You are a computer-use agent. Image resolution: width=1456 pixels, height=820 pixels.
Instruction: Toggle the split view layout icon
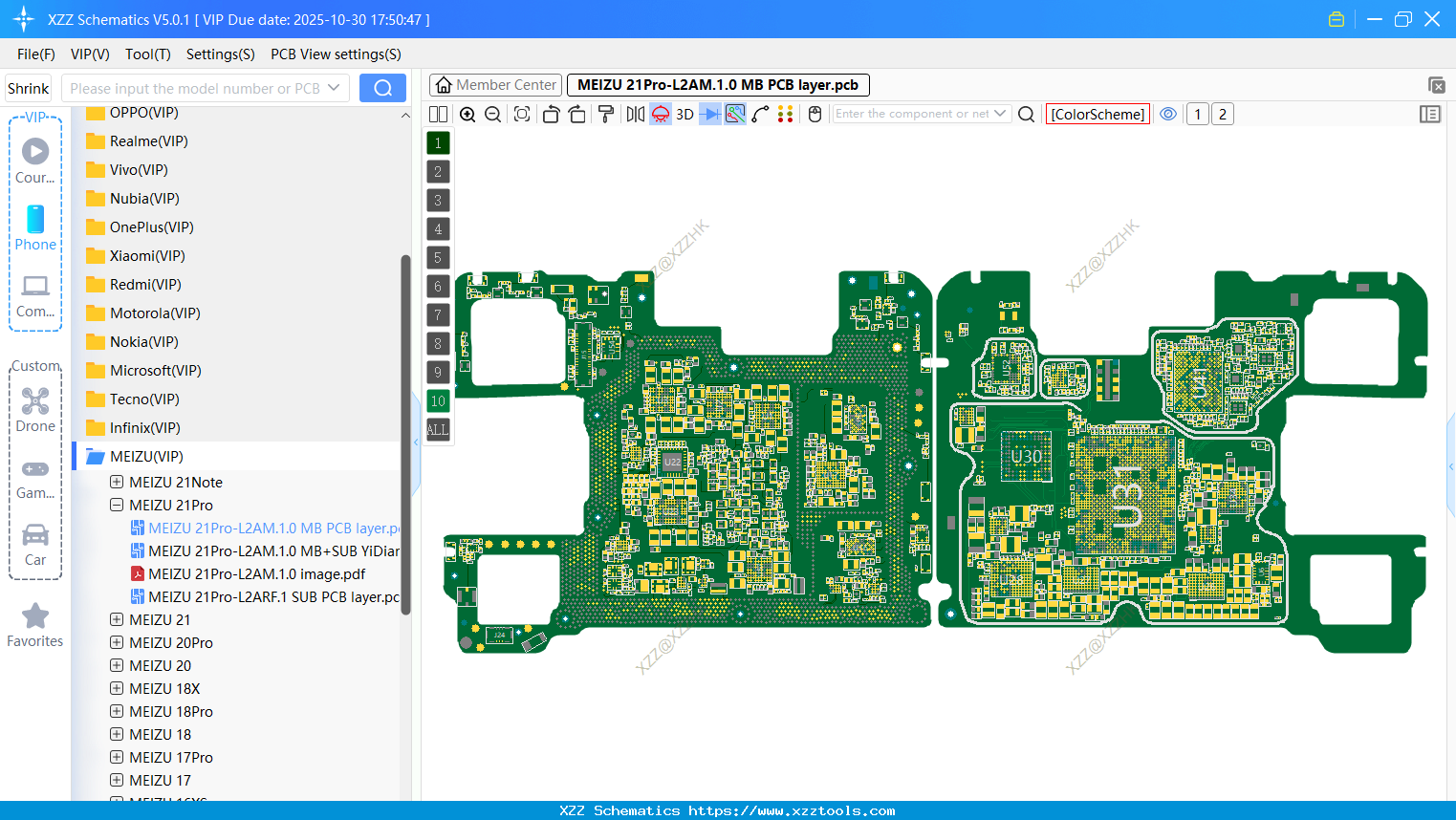pyautogui.click(x=438, y=114)
